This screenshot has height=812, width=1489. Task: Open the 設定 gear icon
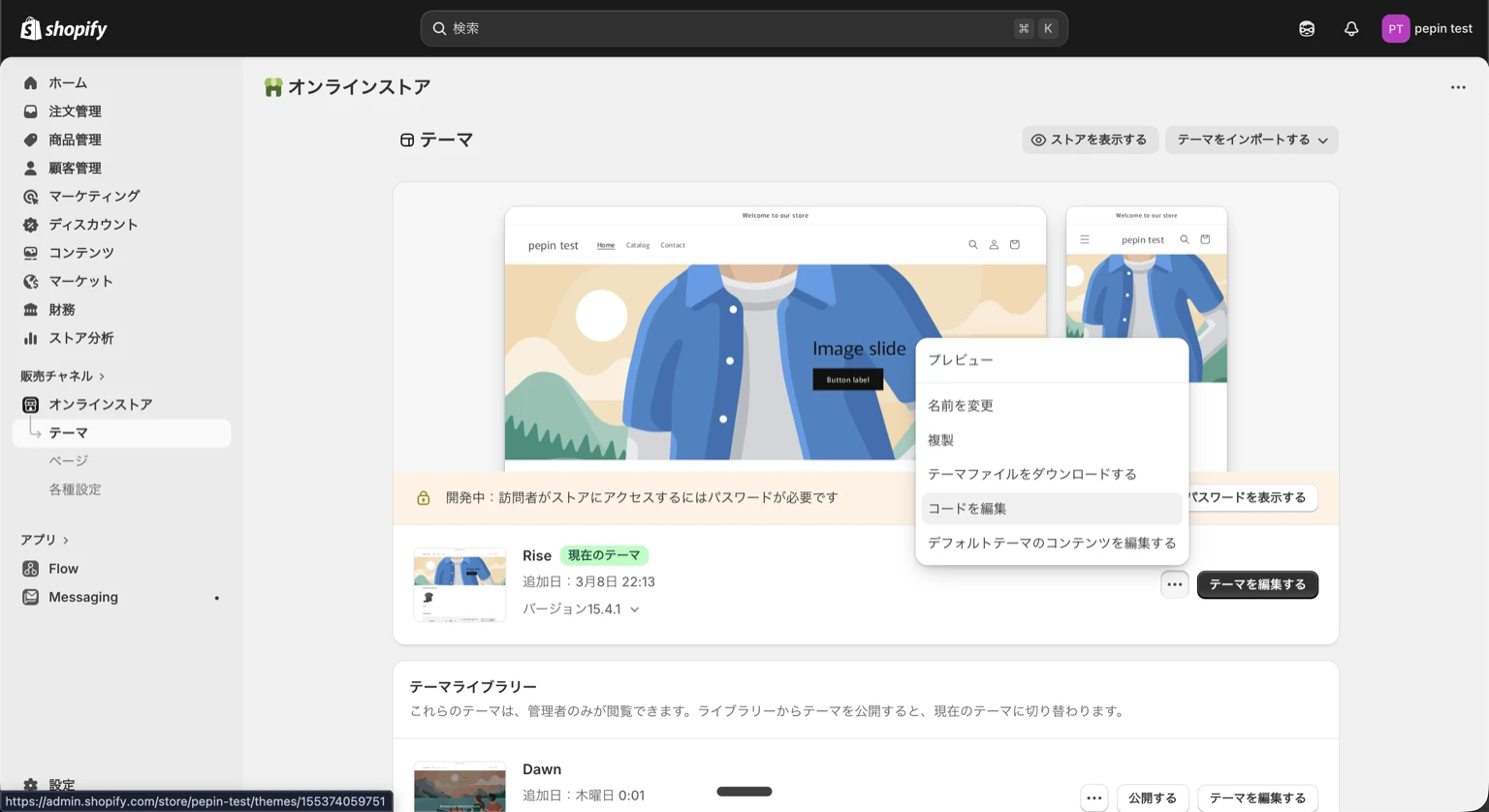pyautogui.click(x=30, y=785)
